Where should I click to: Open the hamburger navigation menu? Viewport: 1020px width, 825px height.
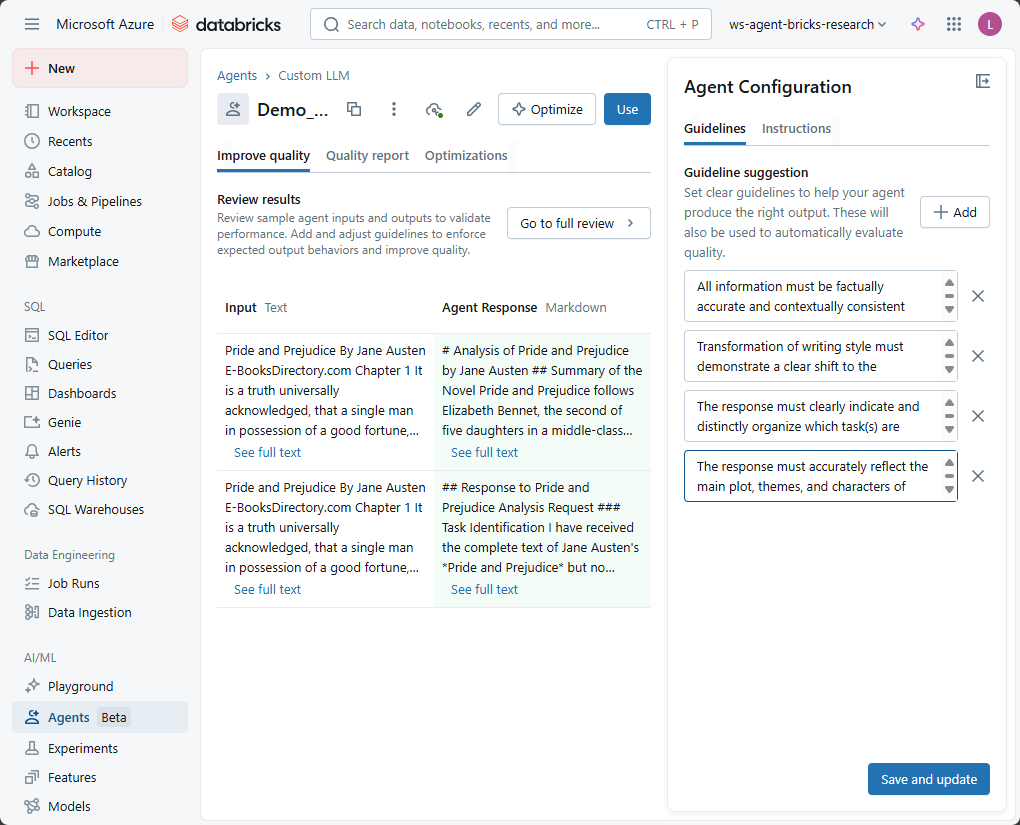click(32, 24)
